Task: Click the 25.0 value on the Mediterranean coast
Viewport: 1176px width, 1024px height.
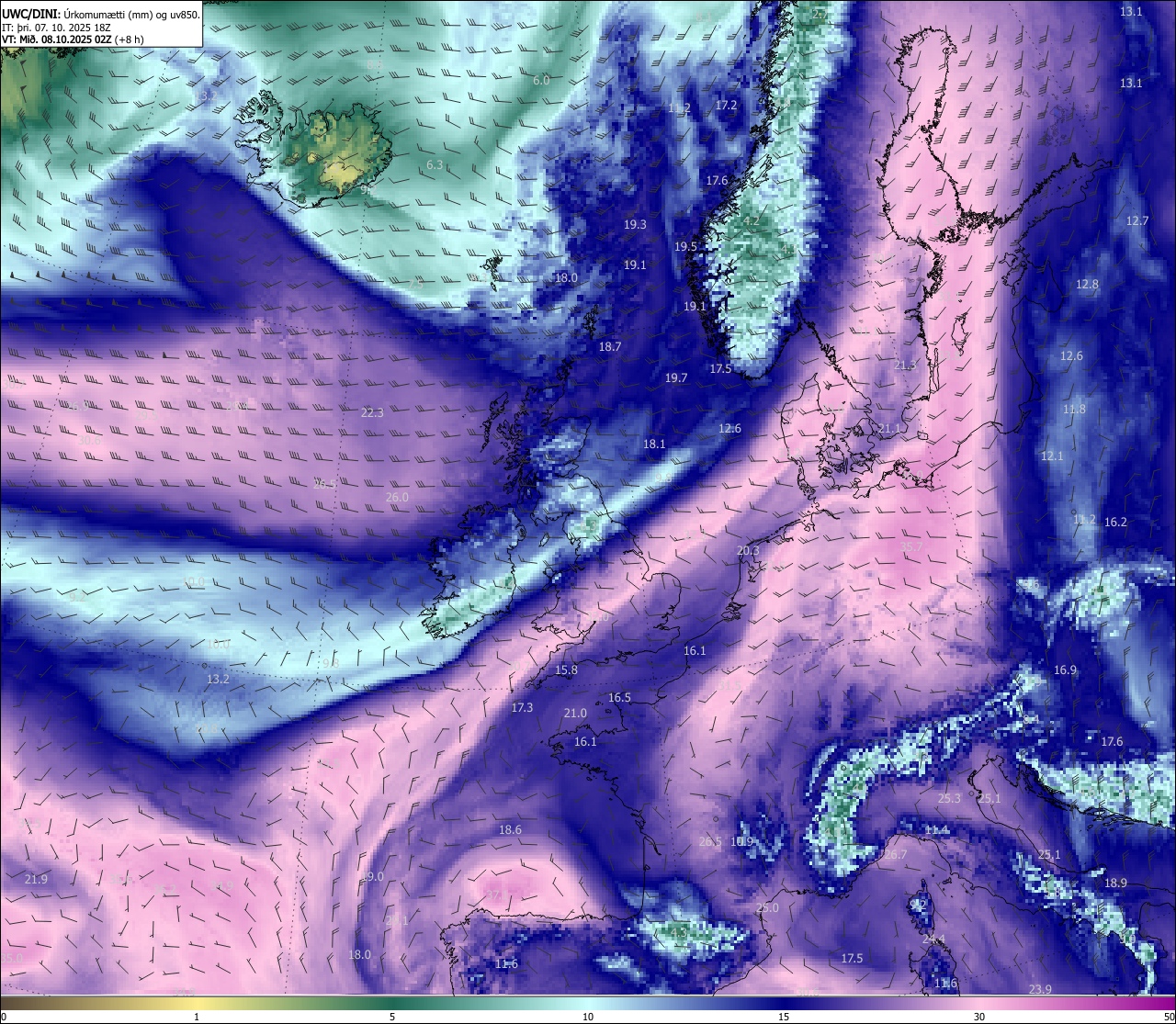Action: coord(767,908)
